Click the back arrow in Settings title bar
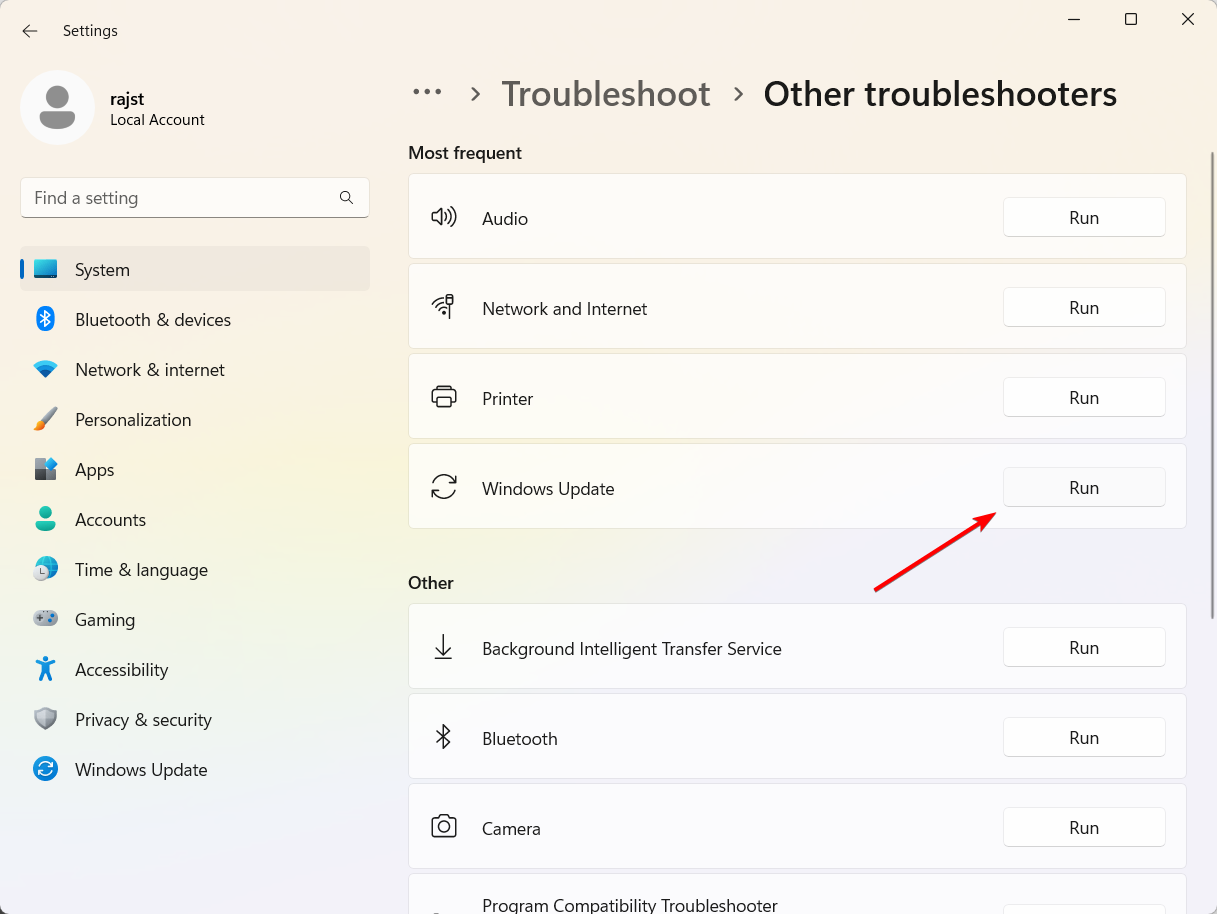This screenshot has height=914, width=1217. coord(30,31)
